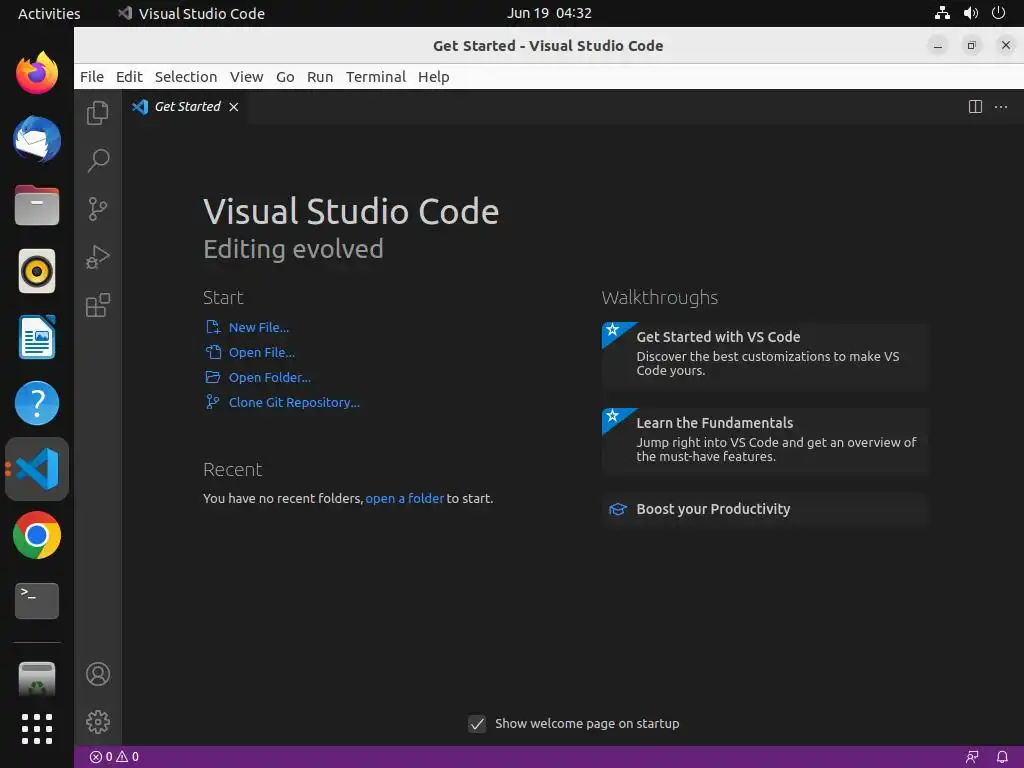Open the Help menu

434,77
